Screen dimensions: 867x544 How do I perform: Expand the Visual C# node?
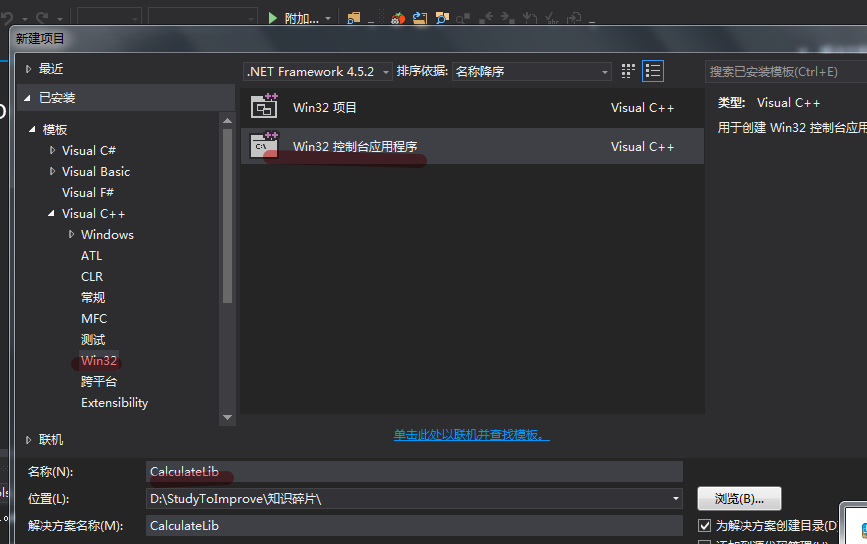click(x=53, y=150)
